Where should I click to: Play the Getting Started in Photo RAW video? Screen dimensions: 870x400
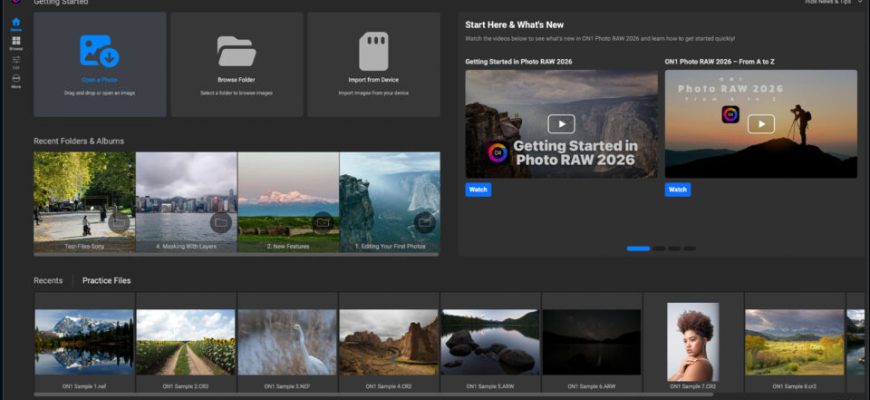click(561, 124)
